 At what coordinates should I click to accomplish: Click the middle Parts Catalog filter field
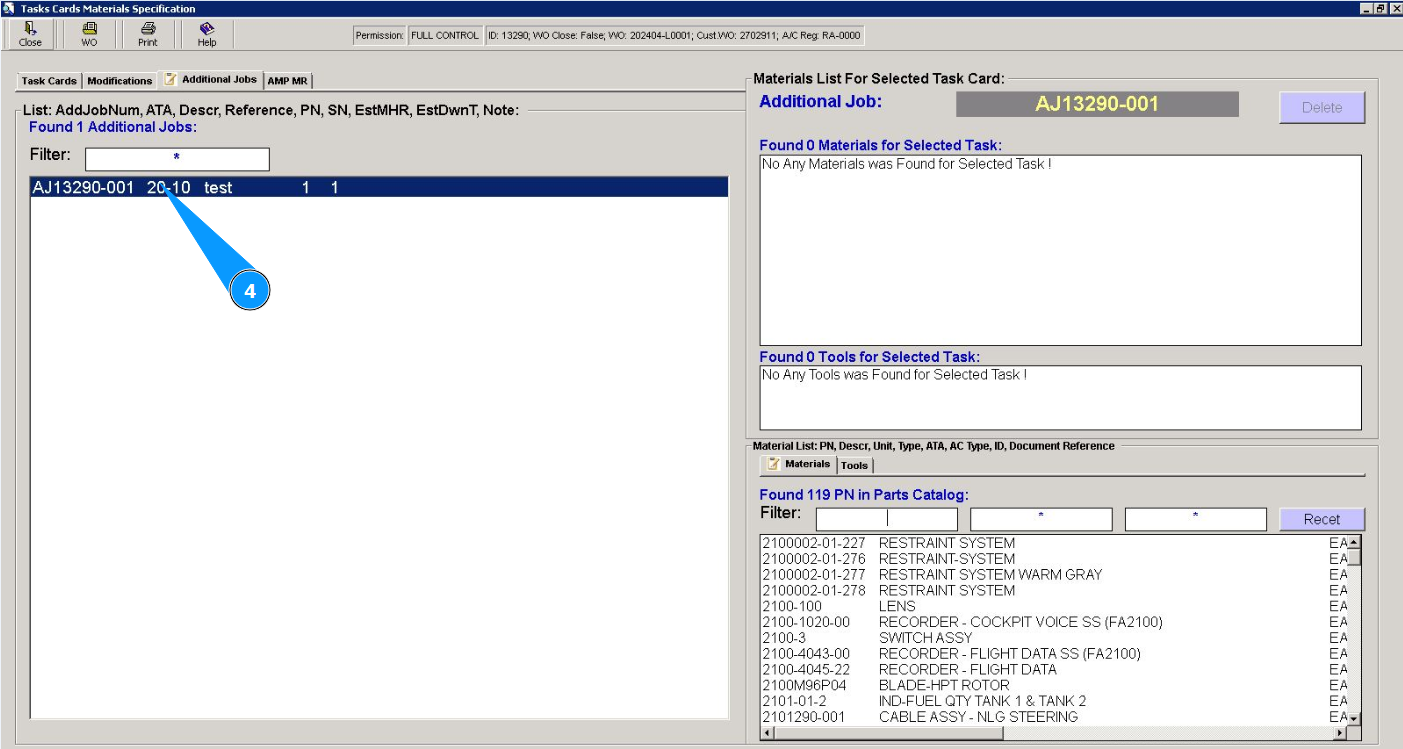pos(1041,519)
